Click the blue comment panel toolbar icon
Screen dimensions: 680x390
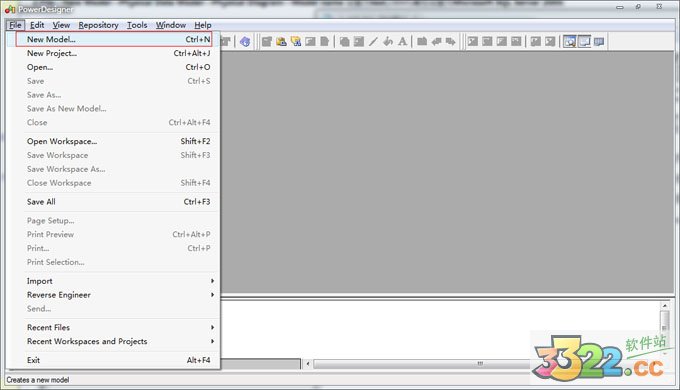599,42
